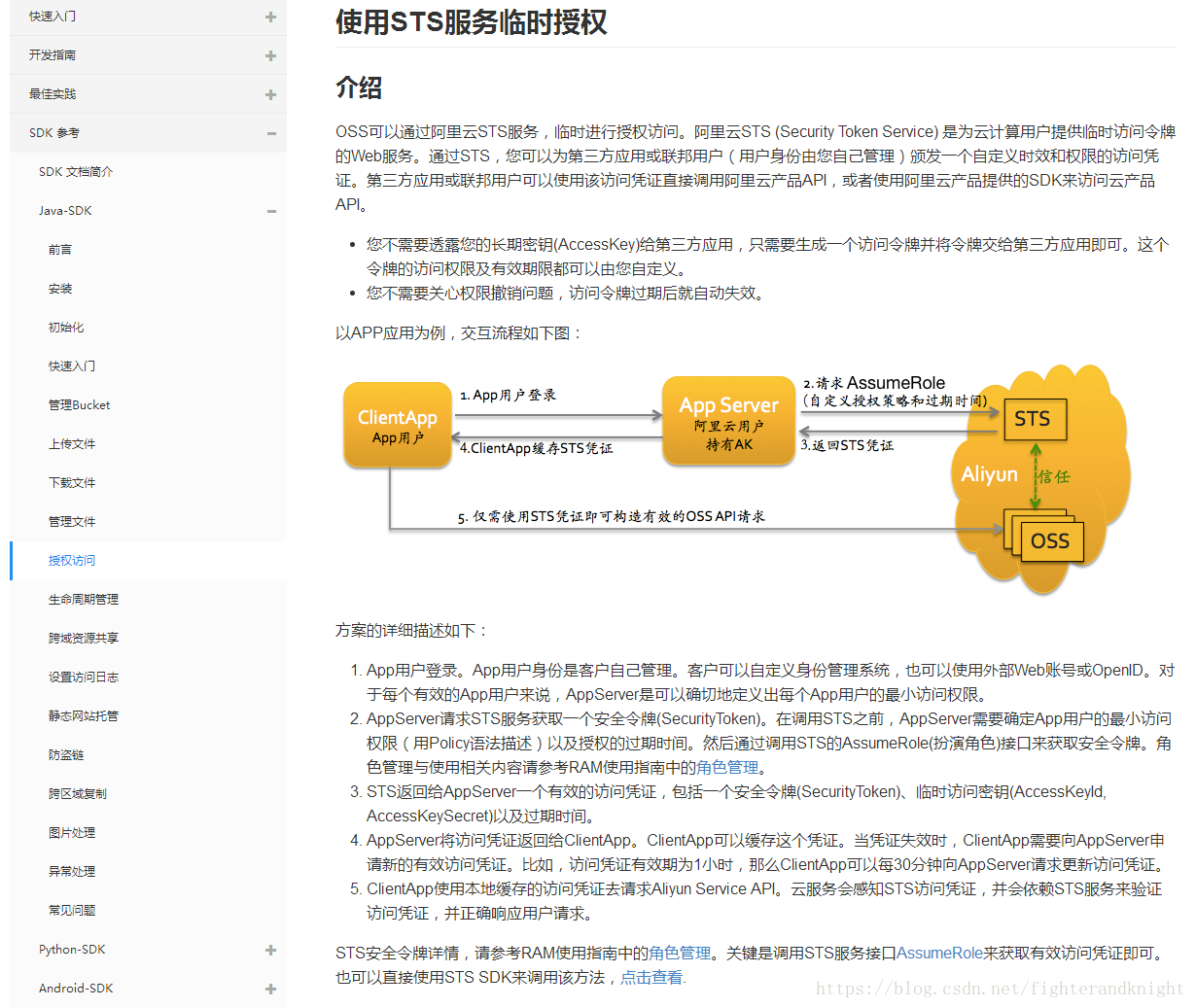Click the App Server box in the diagram
The width and height of the screenshot is (1196, 1008).
tap(728, 421)
